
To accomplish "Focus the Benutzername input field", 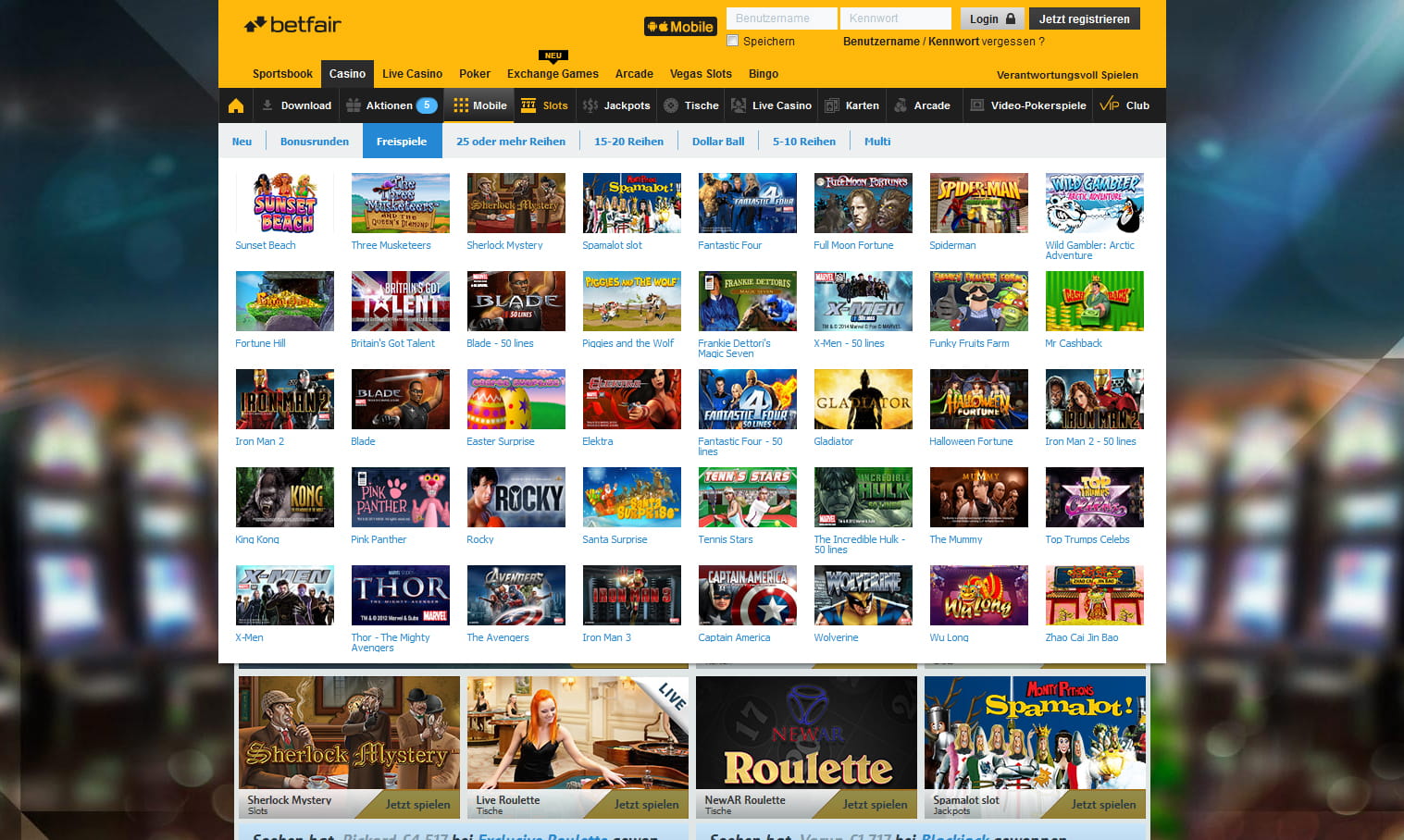I will pos(782,19).
